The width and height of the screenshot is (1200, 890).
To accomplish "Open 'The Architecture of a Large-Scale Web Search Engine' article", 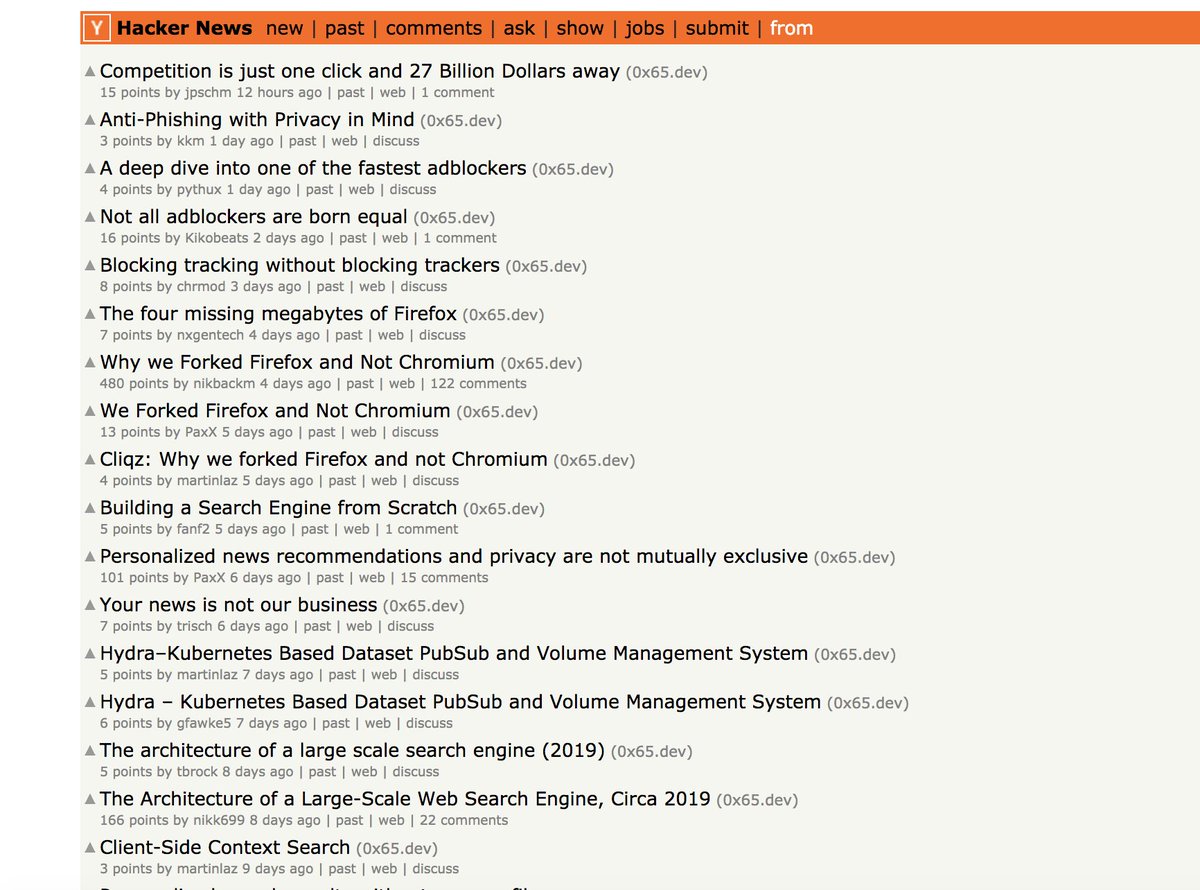I will (x=405, y=799).
